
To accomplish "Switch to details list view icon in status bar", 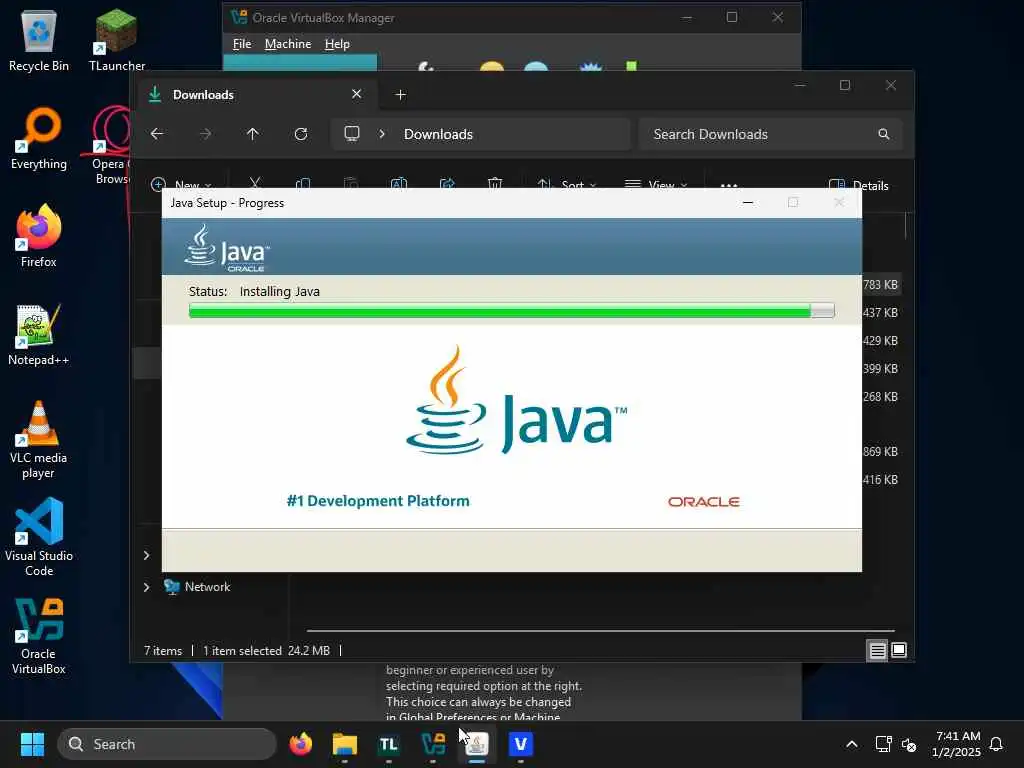I will click(x=877, y=650).
